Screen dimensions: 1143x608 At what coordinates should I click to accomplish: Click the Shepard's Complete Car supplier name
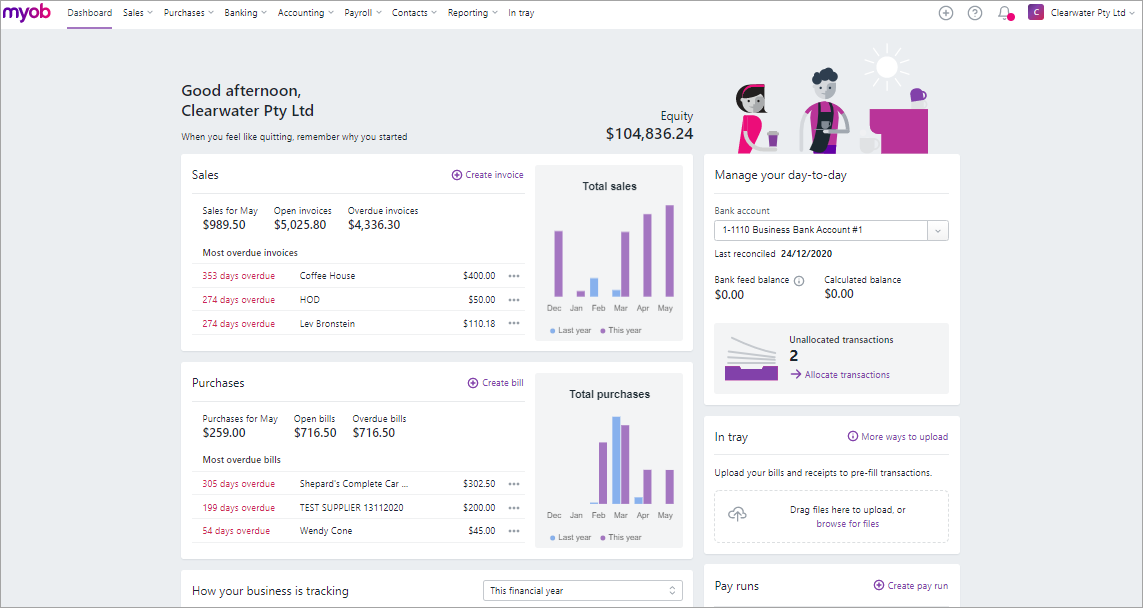354,484
